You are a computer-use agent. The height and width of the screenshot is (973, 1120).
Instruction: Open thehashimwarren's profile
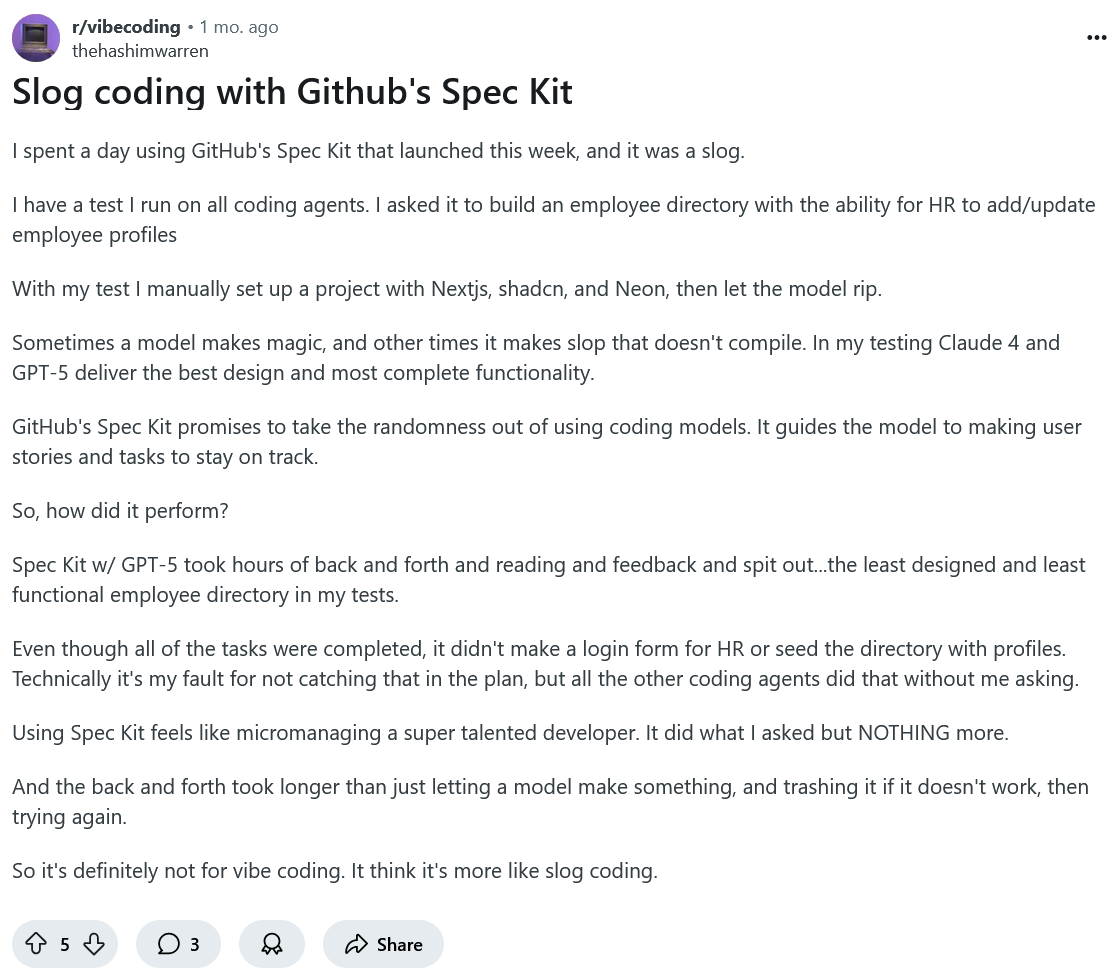pyautogui.click(x=140, y=50)
